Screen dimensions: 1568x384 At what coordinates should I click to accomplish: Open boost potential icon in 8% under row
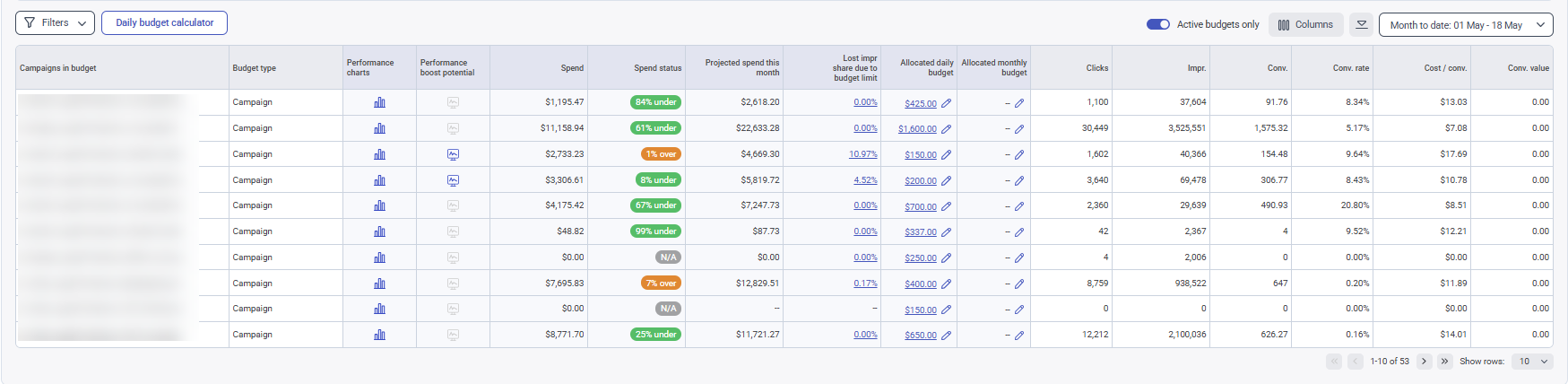pos(453,180)
